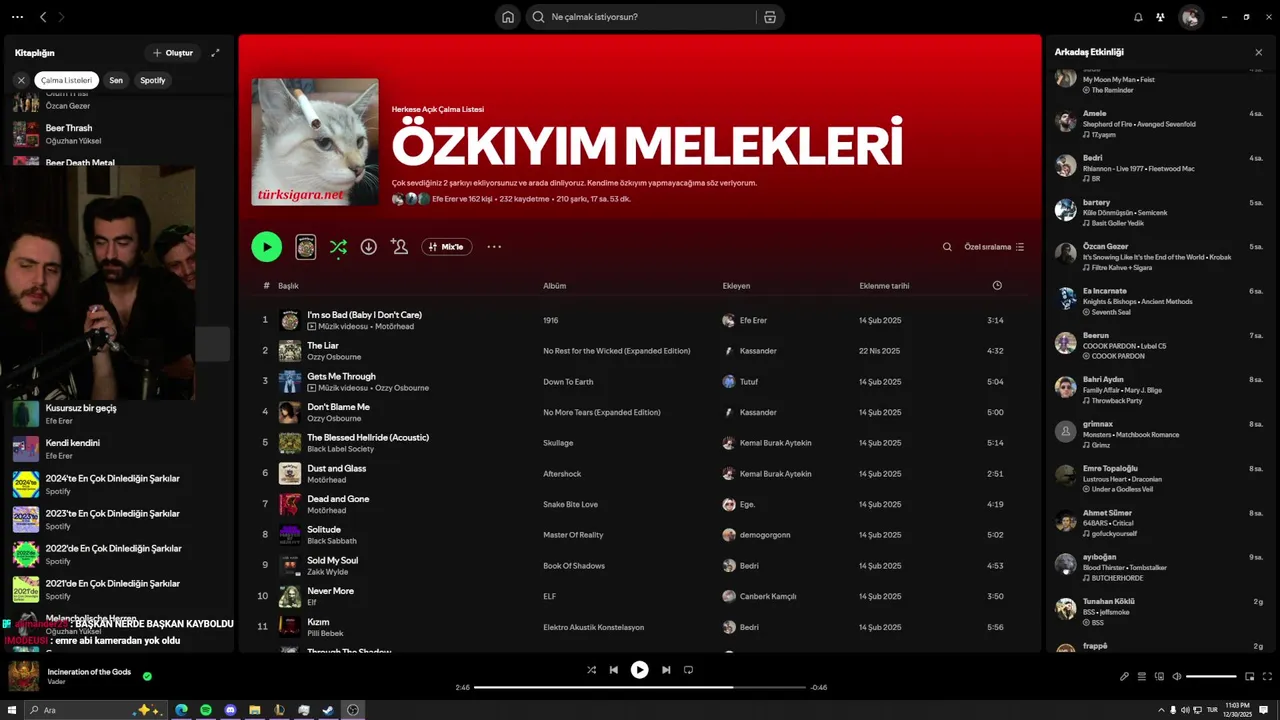
Task: Open 2023'te En Çok Dinlediğin Şarkılar playlist
Action: coord(120,519)
